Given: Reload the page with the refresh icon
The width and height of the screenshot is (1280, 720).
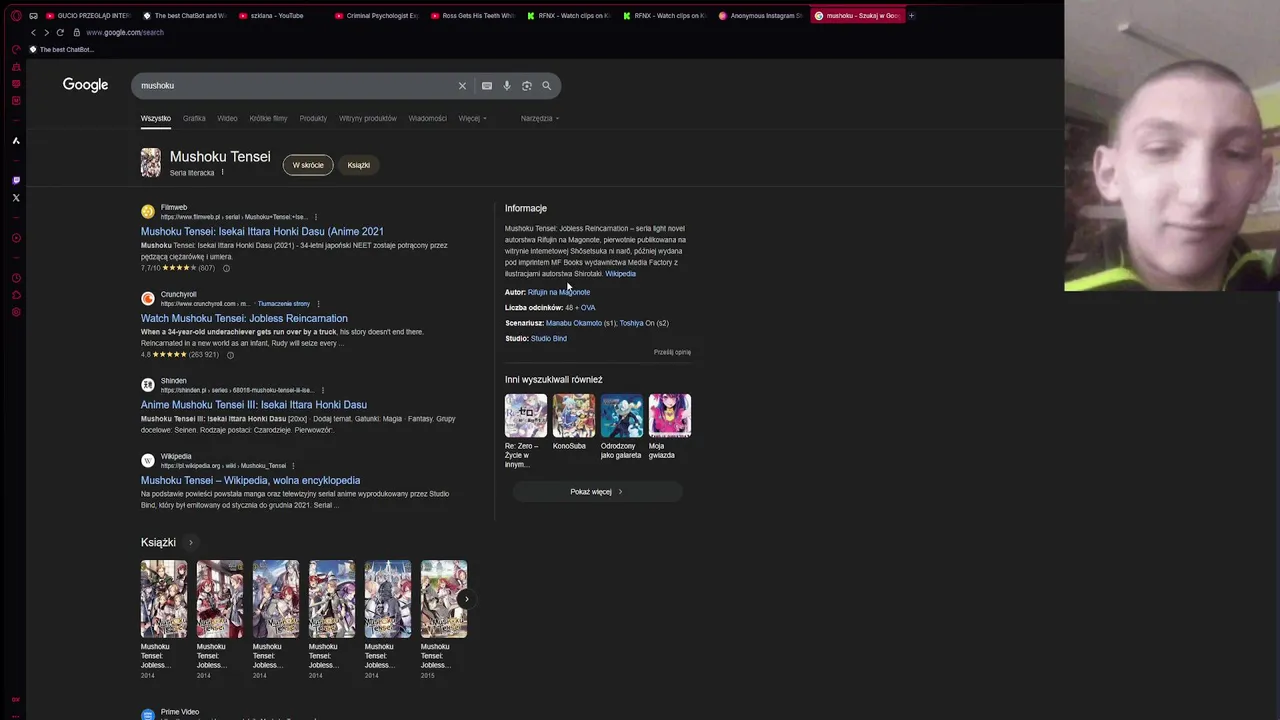Looking at the screenshot, I should tap(60, 32).
